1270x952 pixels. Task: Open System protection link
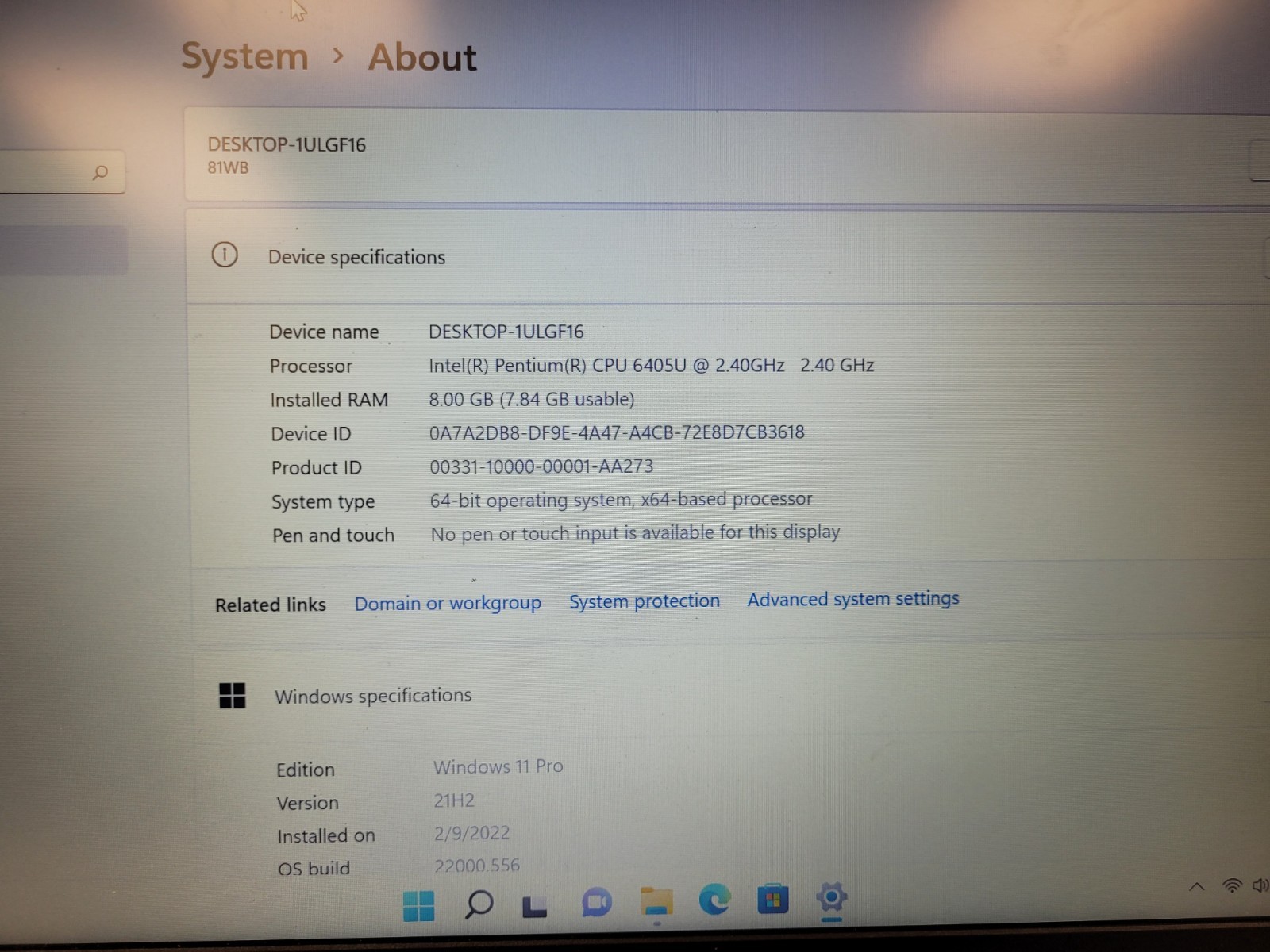pos(645,601)
